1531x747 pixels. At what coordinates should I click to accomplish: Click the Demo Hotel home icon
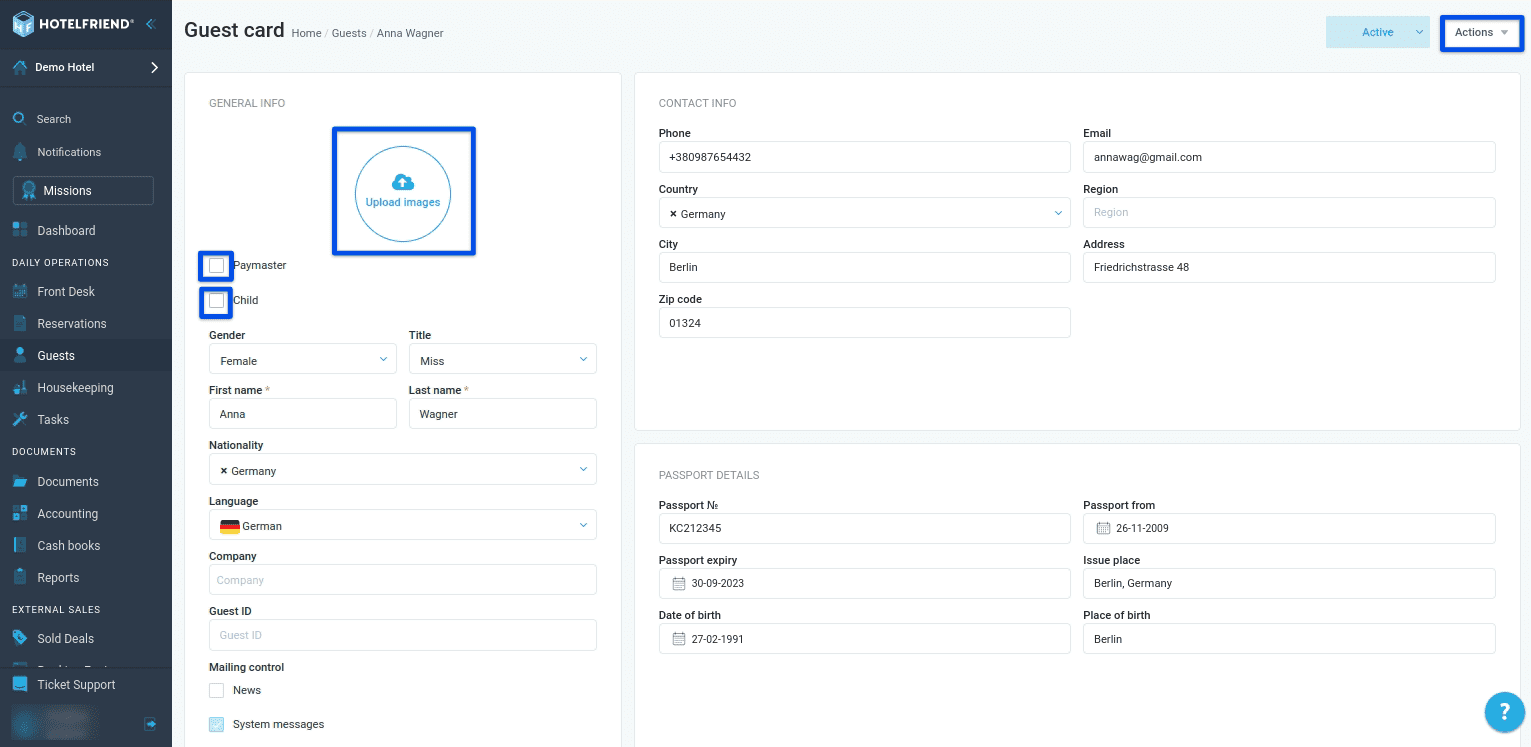tap(20, 68)
